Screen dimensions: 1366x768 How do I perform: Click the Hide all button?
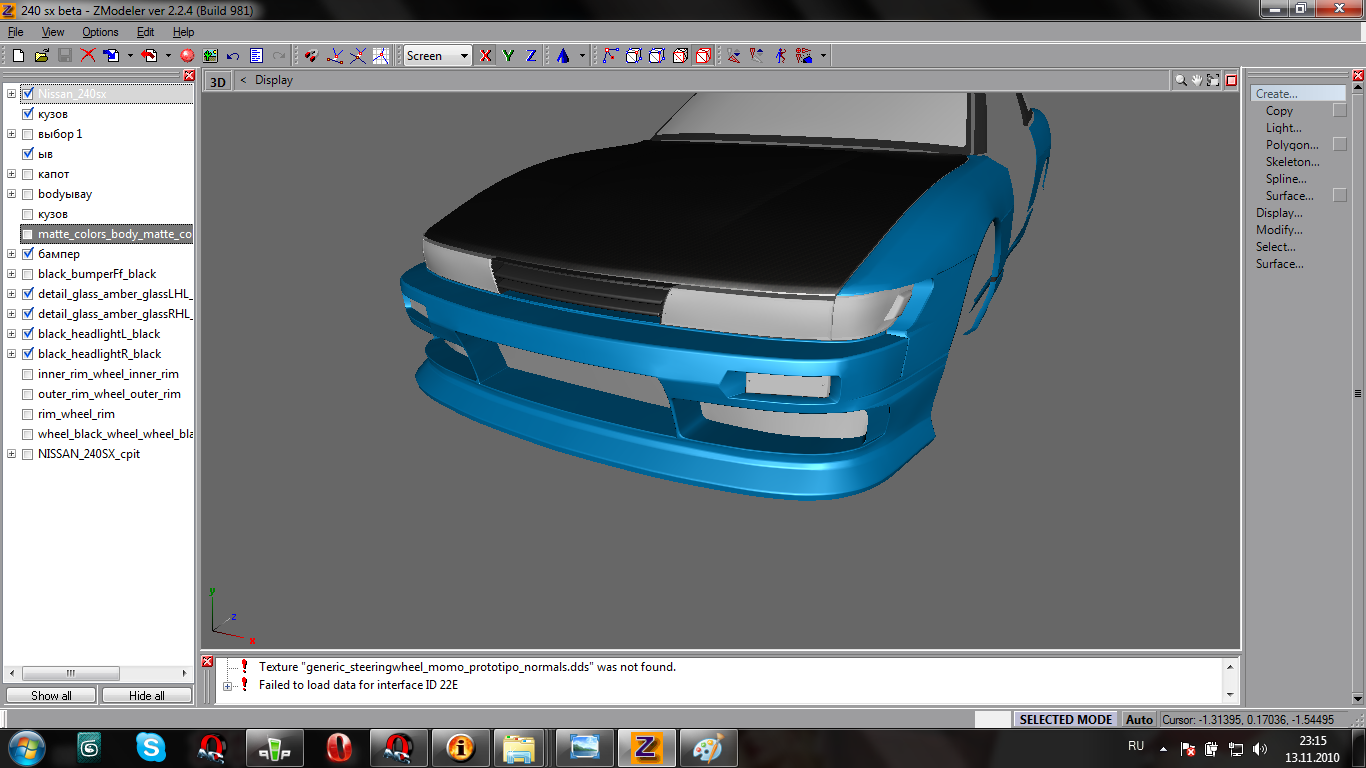pos(146,695)
